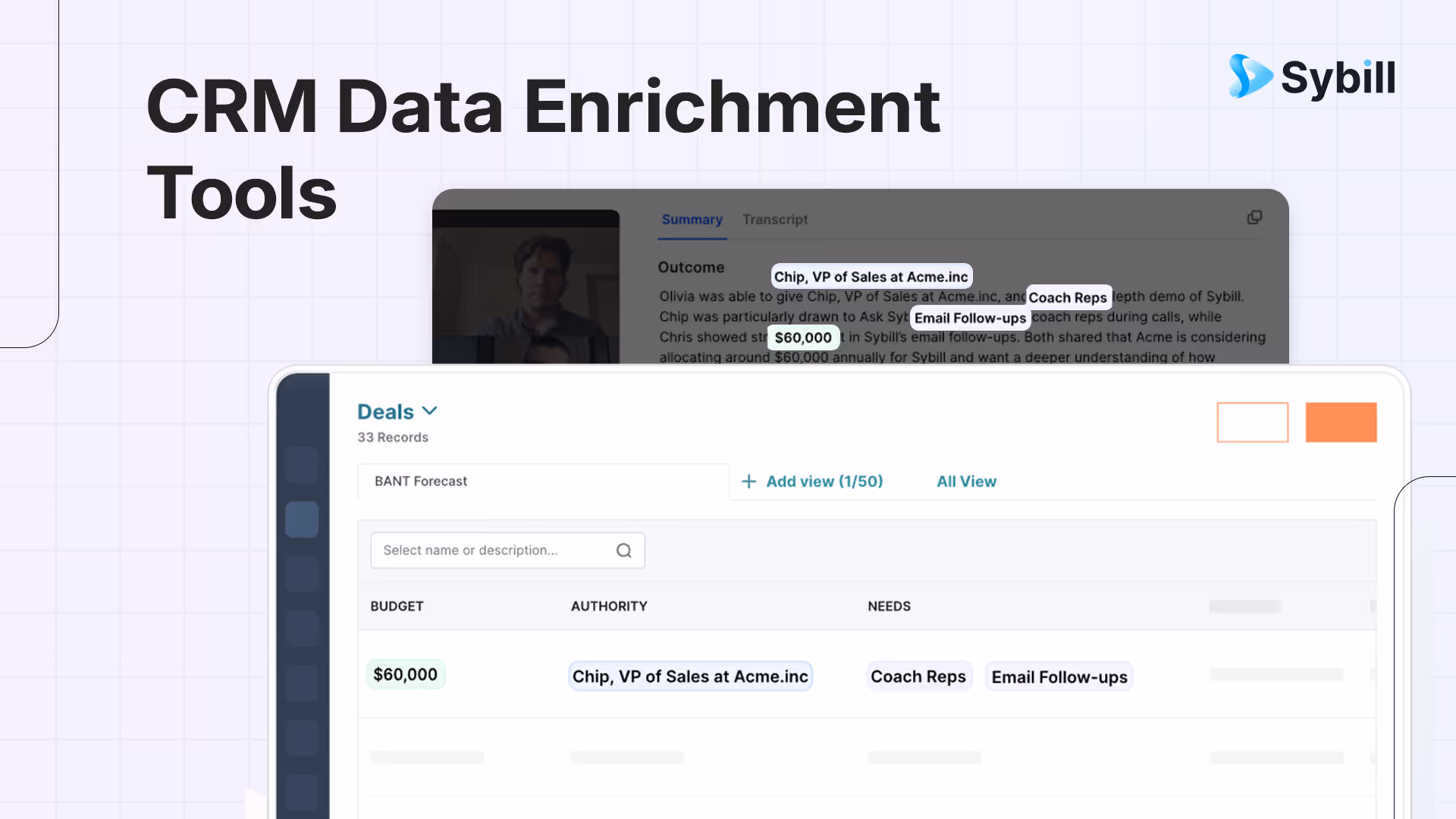
Task: Expand the Deals dropdown chevron
Action: tap(429, 411)
